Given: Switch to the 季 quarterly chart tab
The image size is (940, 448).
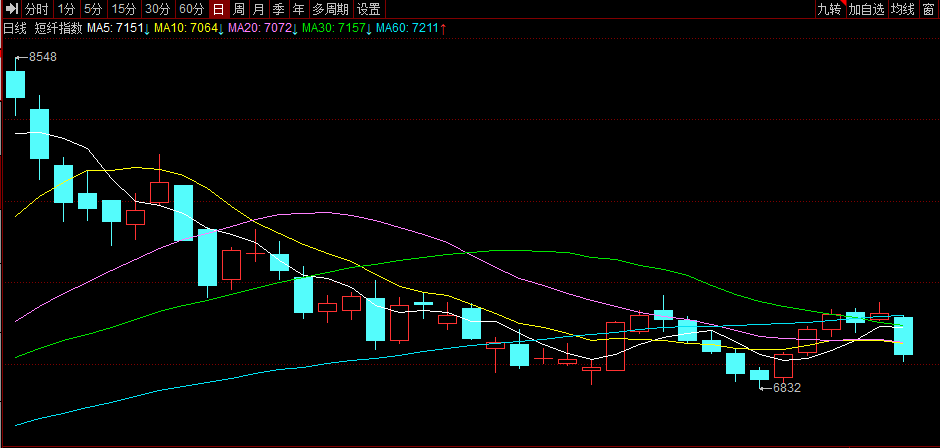Looking at the screenshot, I should click(x=278, y=9).
